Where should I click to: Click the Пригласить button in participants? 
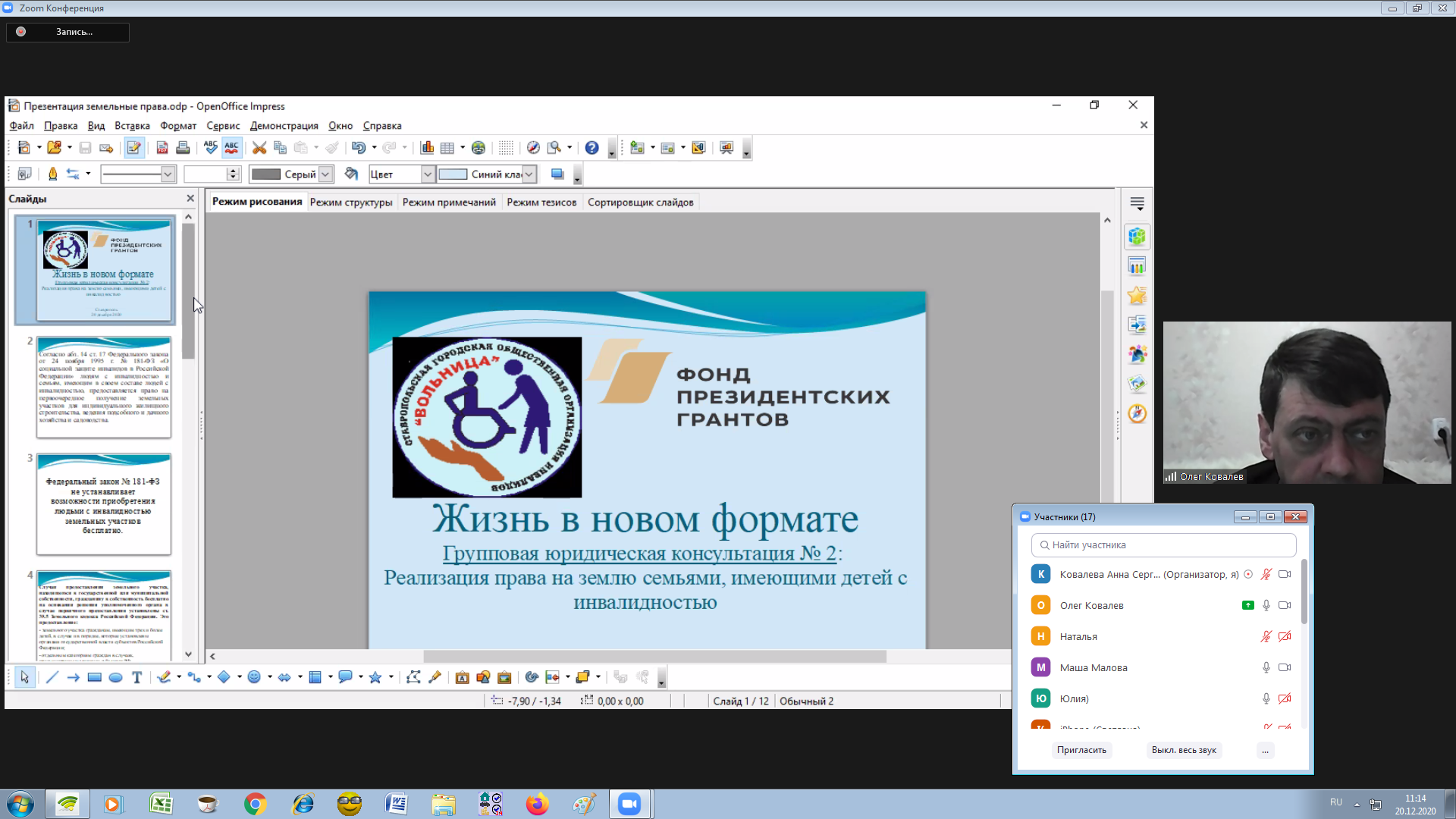(x=1081, y=750)
